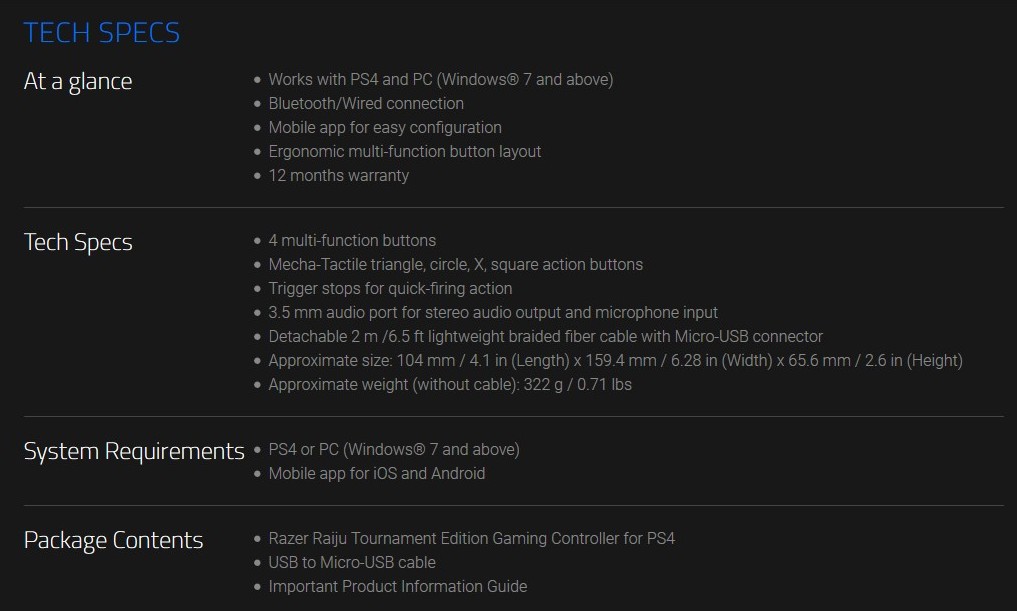The image size is (1017, 611).
Task: Click the "Ergonomic multi-function button layout" item
Action: (x=405, y=151)
